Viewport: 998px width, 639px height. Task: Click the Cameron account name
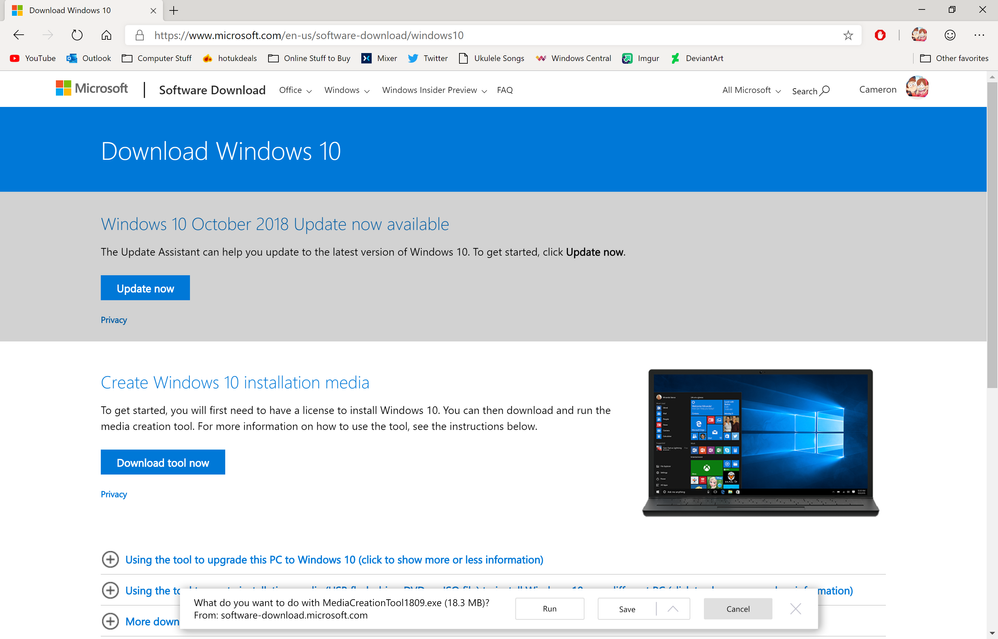pos(878,90)
